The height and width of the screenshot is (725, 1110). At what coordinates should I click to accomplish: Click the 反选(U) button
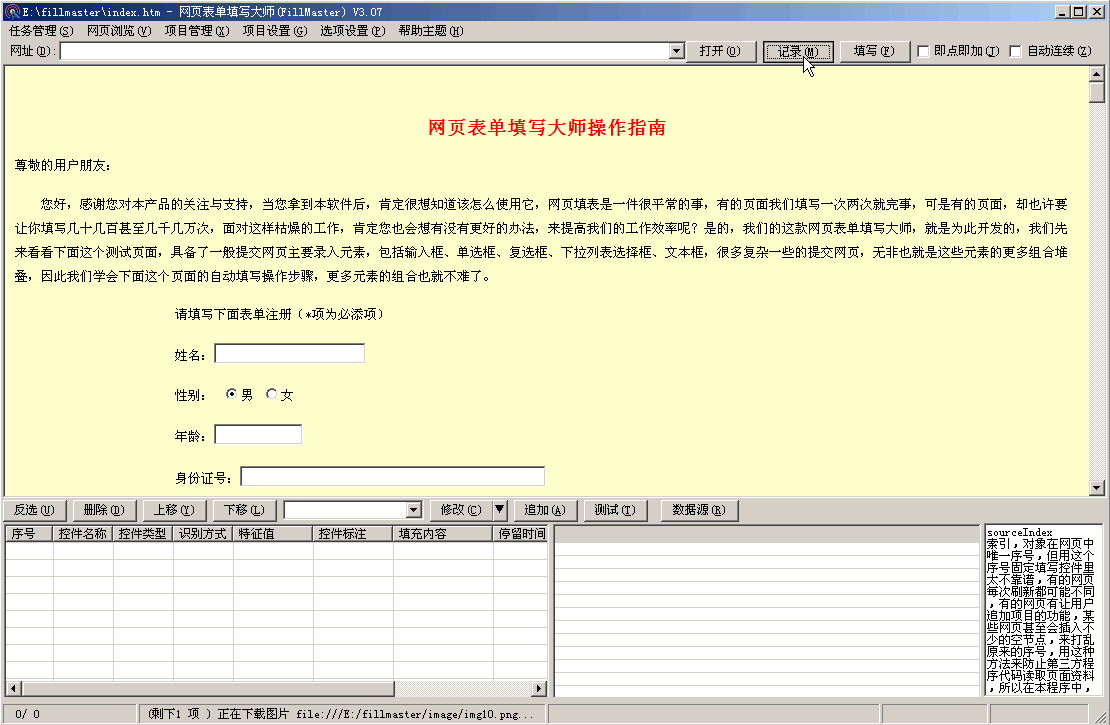(35, 510)
